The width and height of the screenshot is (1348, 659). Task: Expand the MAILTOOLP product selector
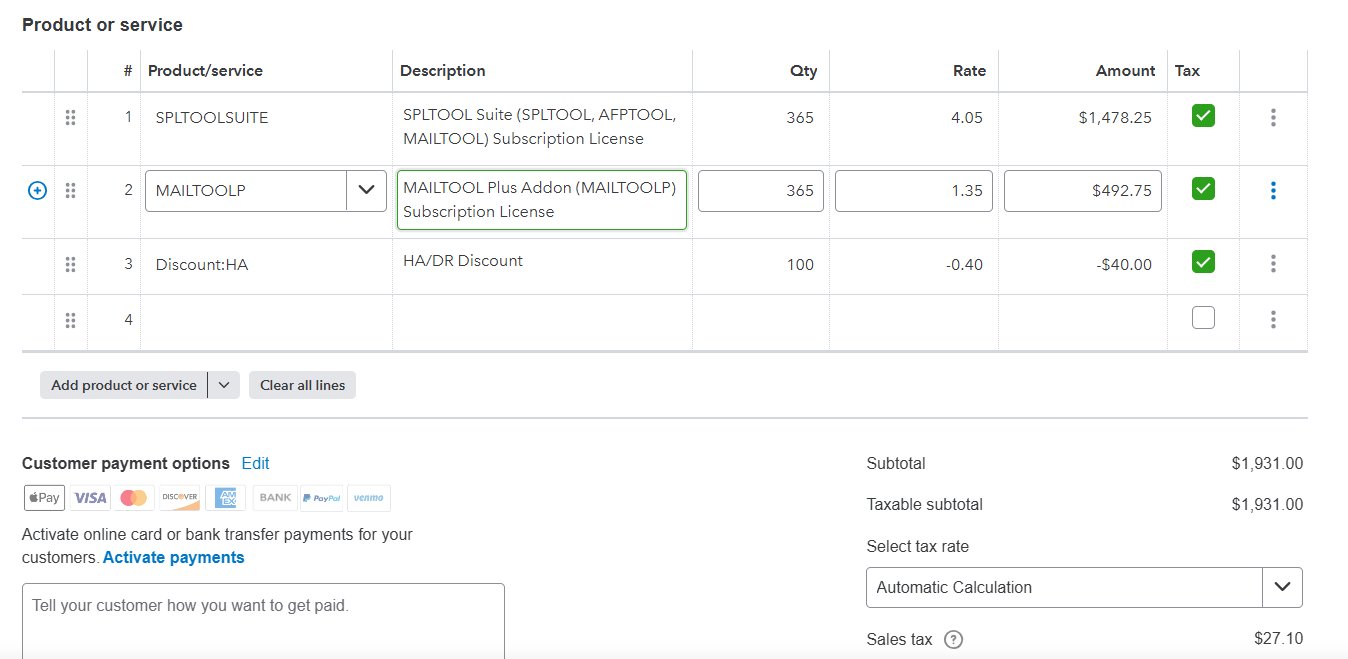click(367, 189)
